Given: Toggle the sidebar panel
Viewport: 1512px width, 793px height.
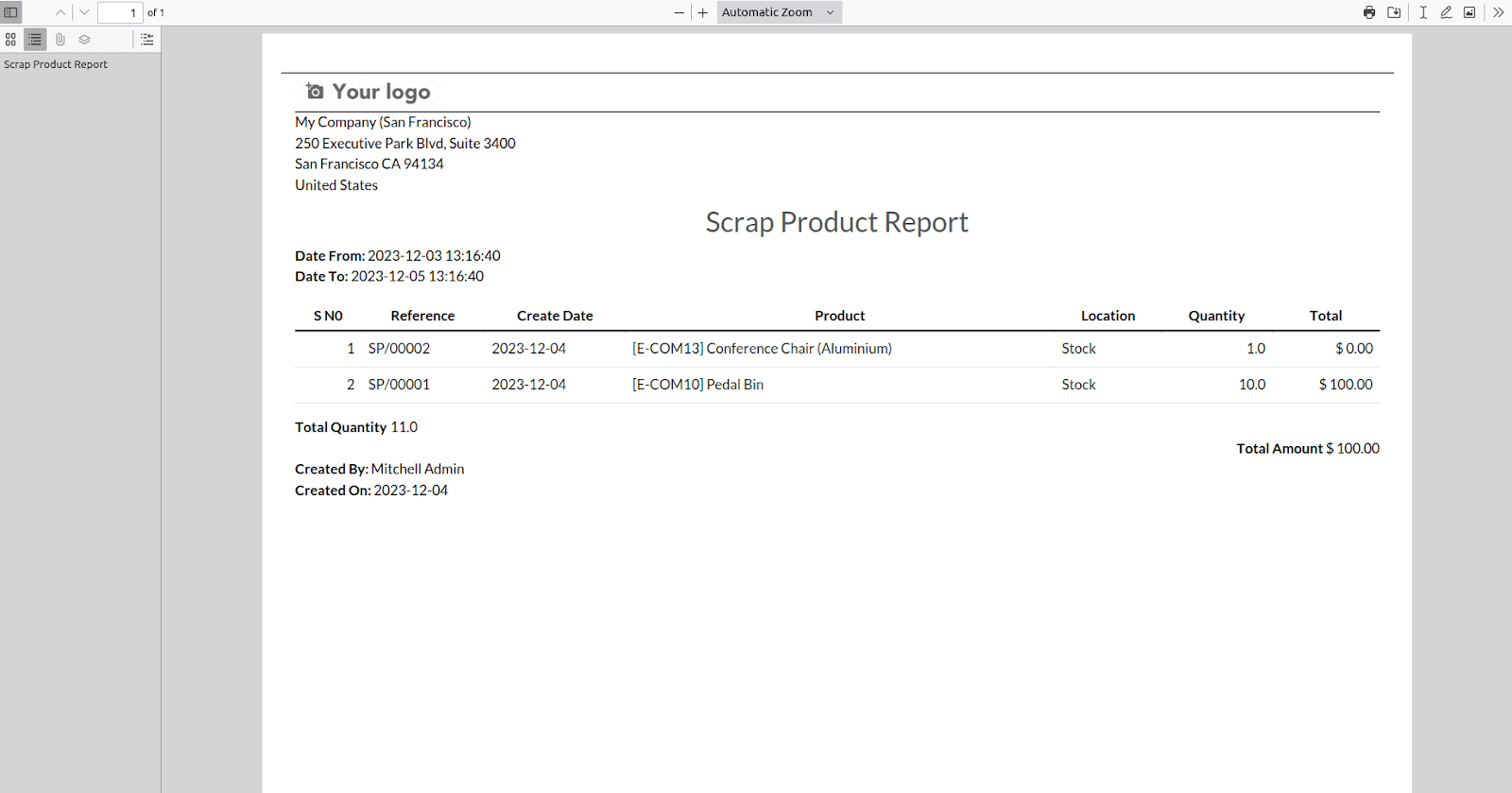Looking at the screenshot, I should 11,12.
